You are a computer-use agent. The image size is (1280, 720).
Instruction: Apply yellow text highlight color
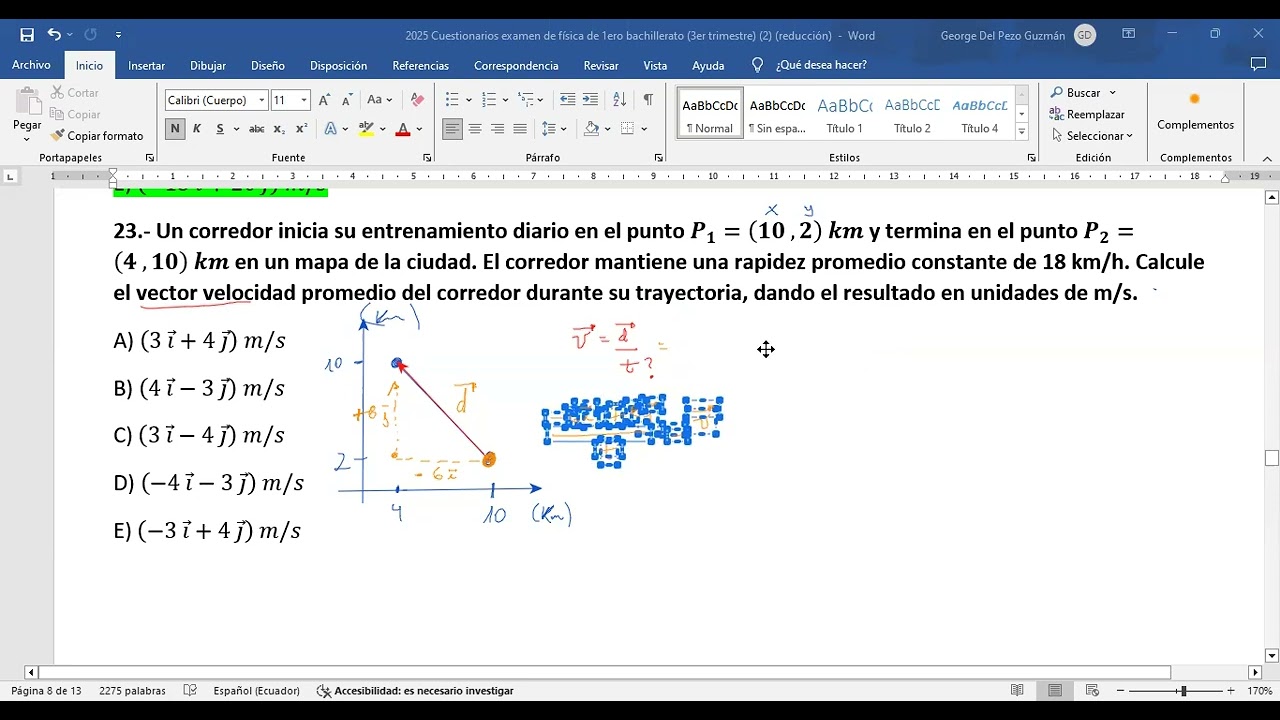click(x=367, y=129)
